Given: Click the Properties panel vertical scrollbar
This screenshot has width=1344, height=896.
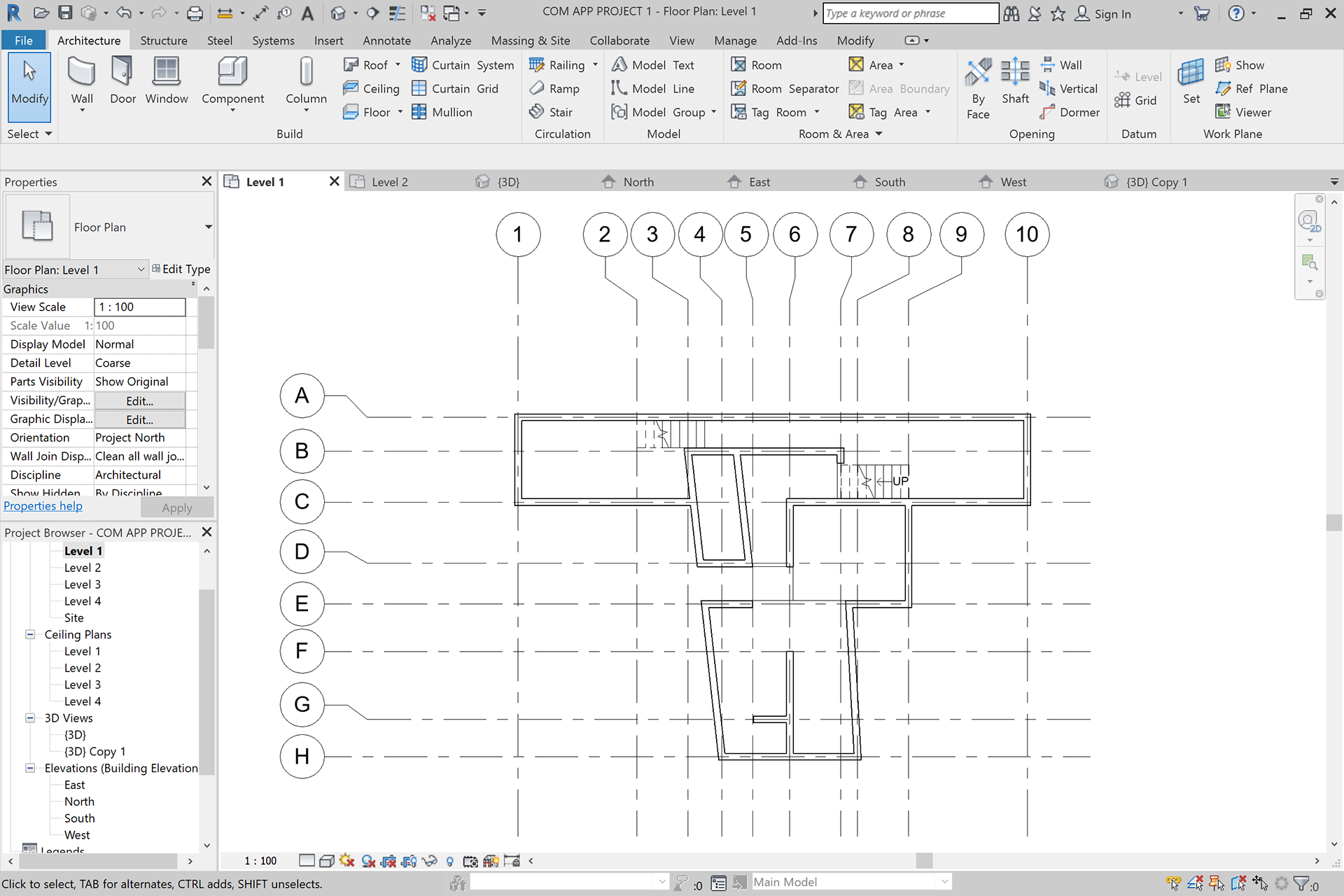Looking at the screenshot, I should (206, 322).
